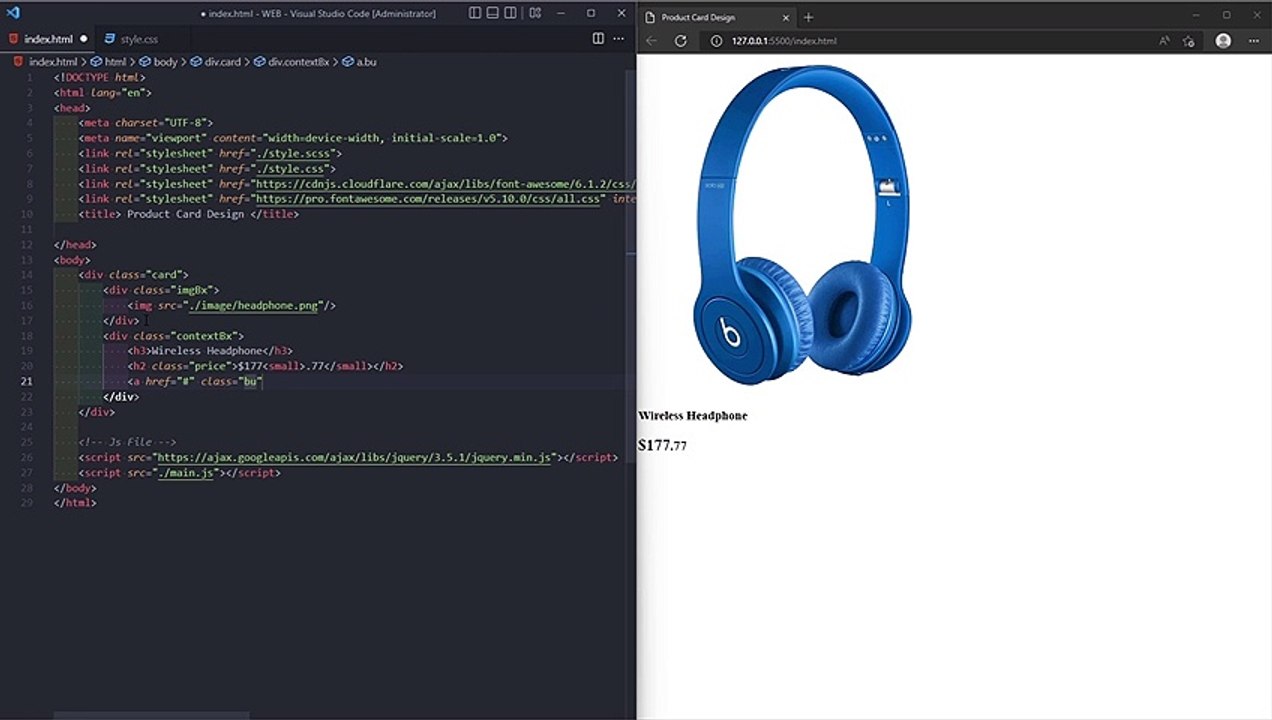Click the Wireless Headphone heading in browser

click(x=693, y=416)
